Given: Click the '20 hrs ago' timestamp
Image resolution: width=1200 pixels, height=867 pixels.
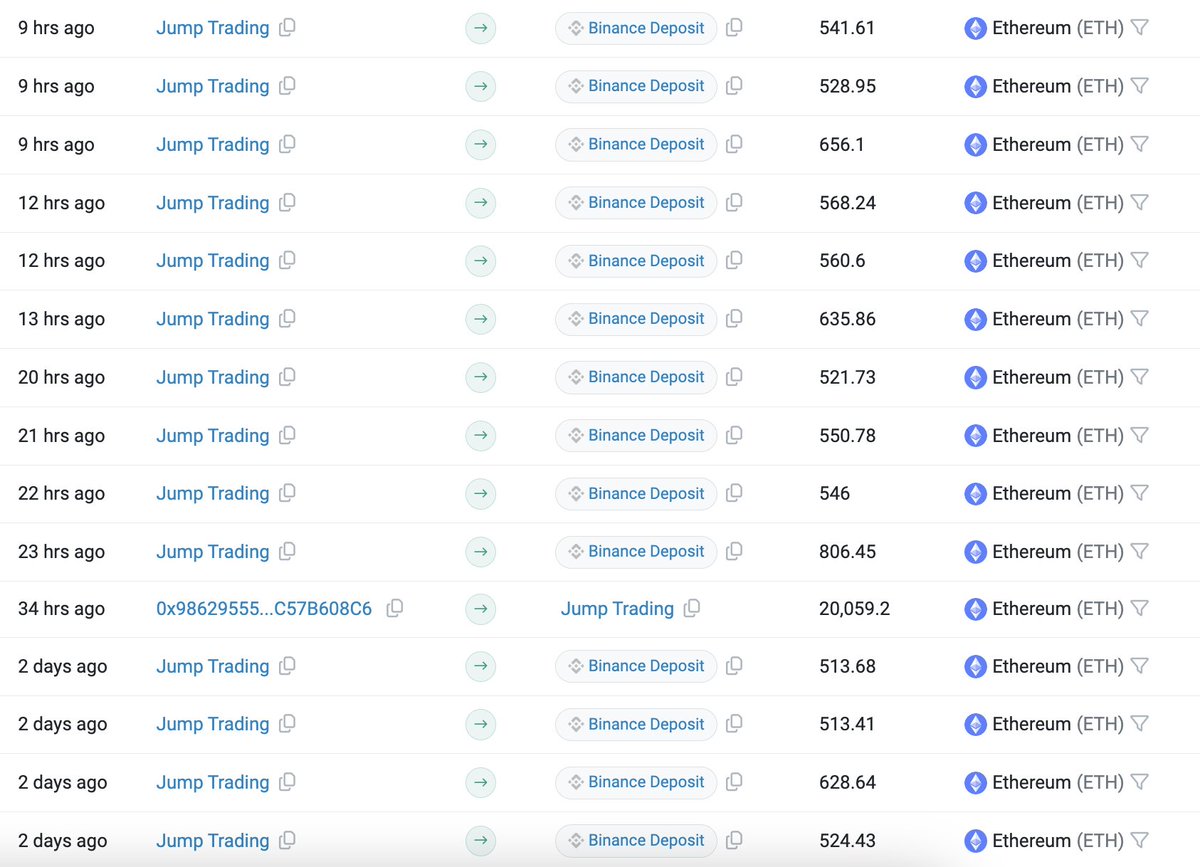Looking at the screenshot, I should coord(61,377).
